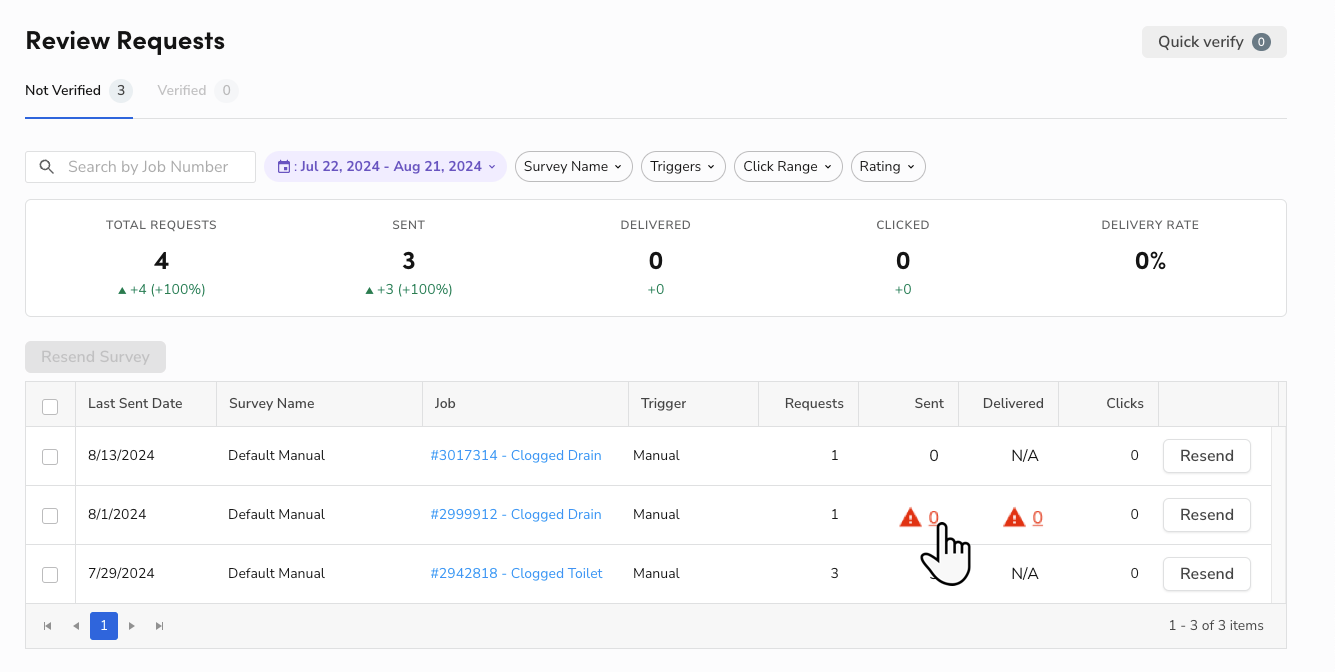Click the TOTAL REQUESTS stat value 4
1335x672 pixels.
pos(161,262)
